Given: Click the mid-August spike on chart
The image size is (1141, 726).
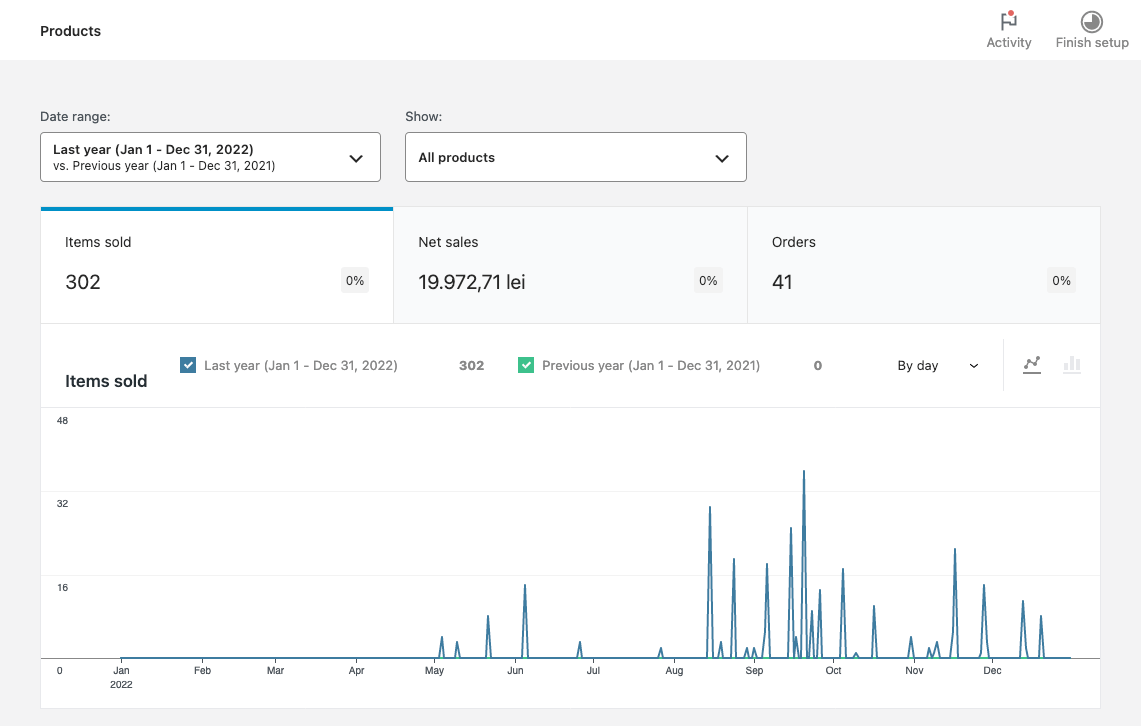Looking at the screenshot, I should (x=710, y=508).
